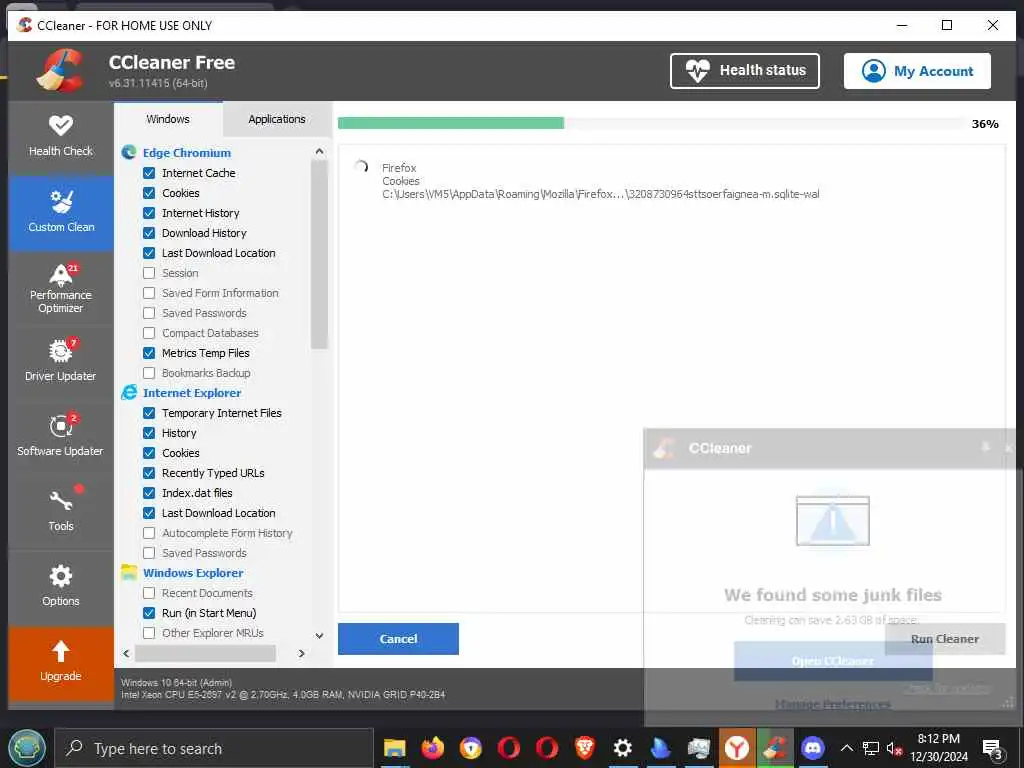
Task: Click the Health status button
Action: tap(744, 71)
